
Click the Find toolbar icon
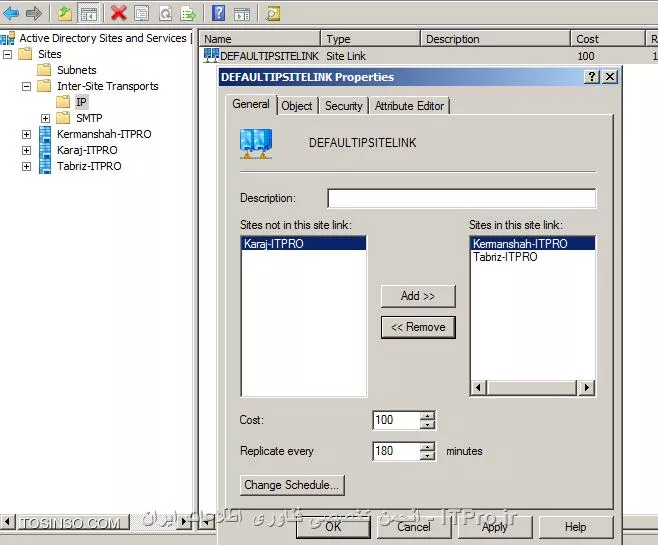tap(273, 13)
